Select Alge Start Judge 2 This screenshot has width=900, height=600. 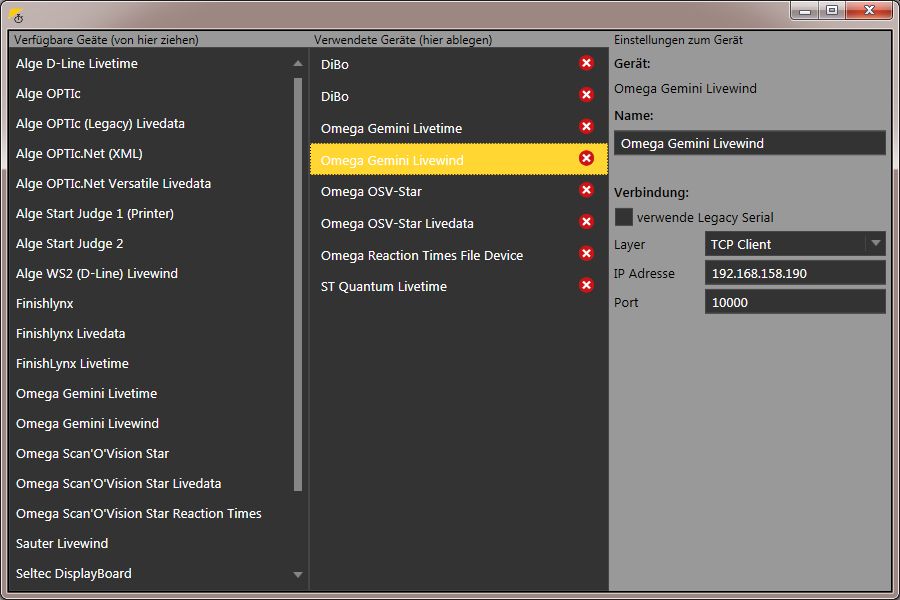[x=69, y=243]
